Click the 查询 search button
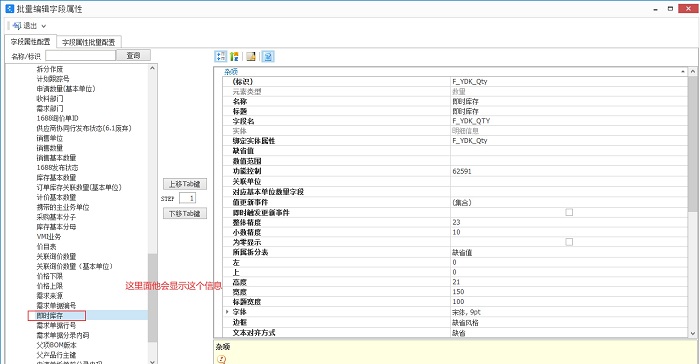 tap(133, 55)
